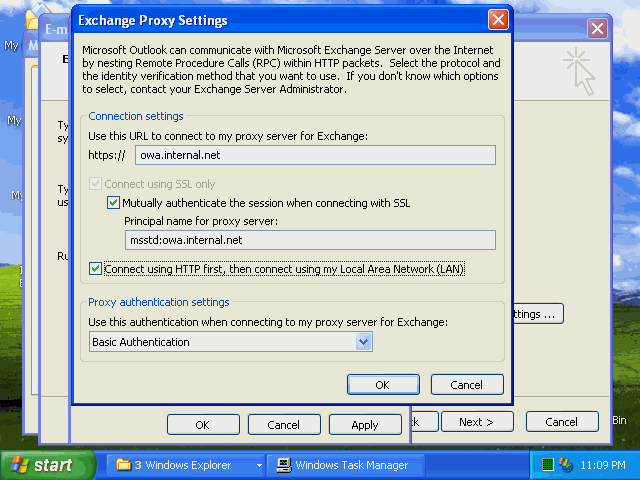Click Cancel next to the Apply button
This screenshot has height=480, width=640.
(x=284, y=424)
